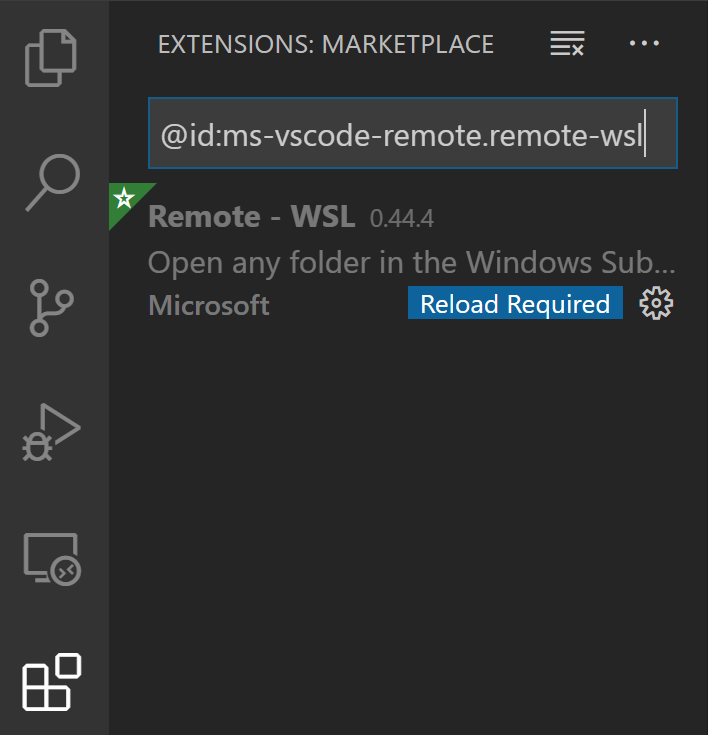Switch to the Source Control view
This screenshot has width=708, height=735.
pyautogui.click(x=53, y=308)
